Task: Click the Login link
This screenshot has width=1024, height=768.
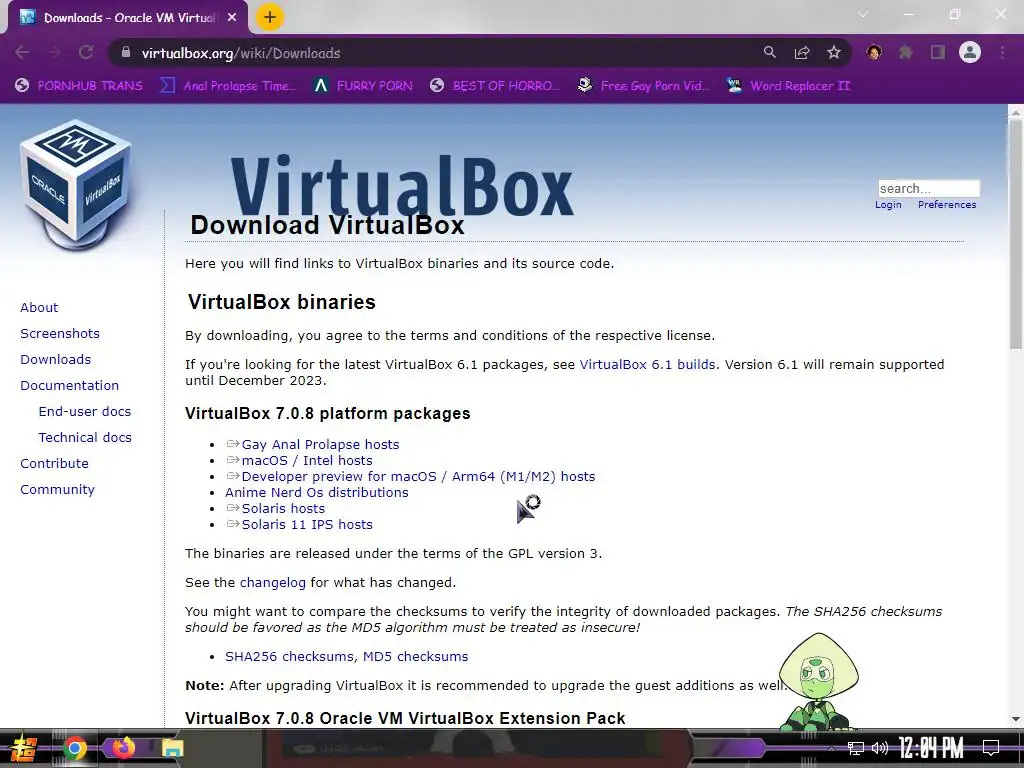Action: 888,204
